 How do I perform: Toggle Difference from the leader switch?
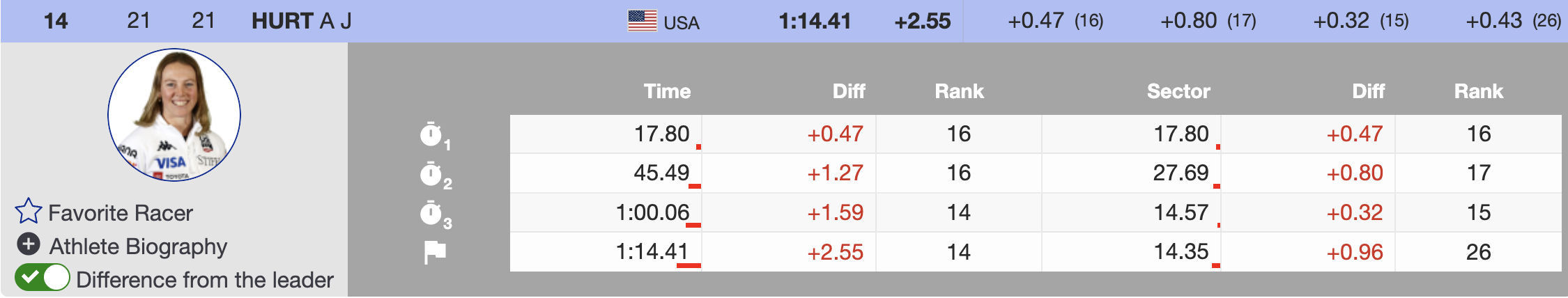tap(43, 278)
